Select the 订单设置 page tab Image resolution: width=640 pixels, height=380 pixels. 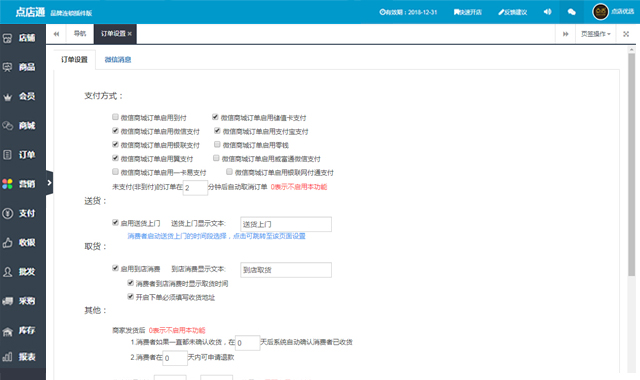tap(113, 34)
